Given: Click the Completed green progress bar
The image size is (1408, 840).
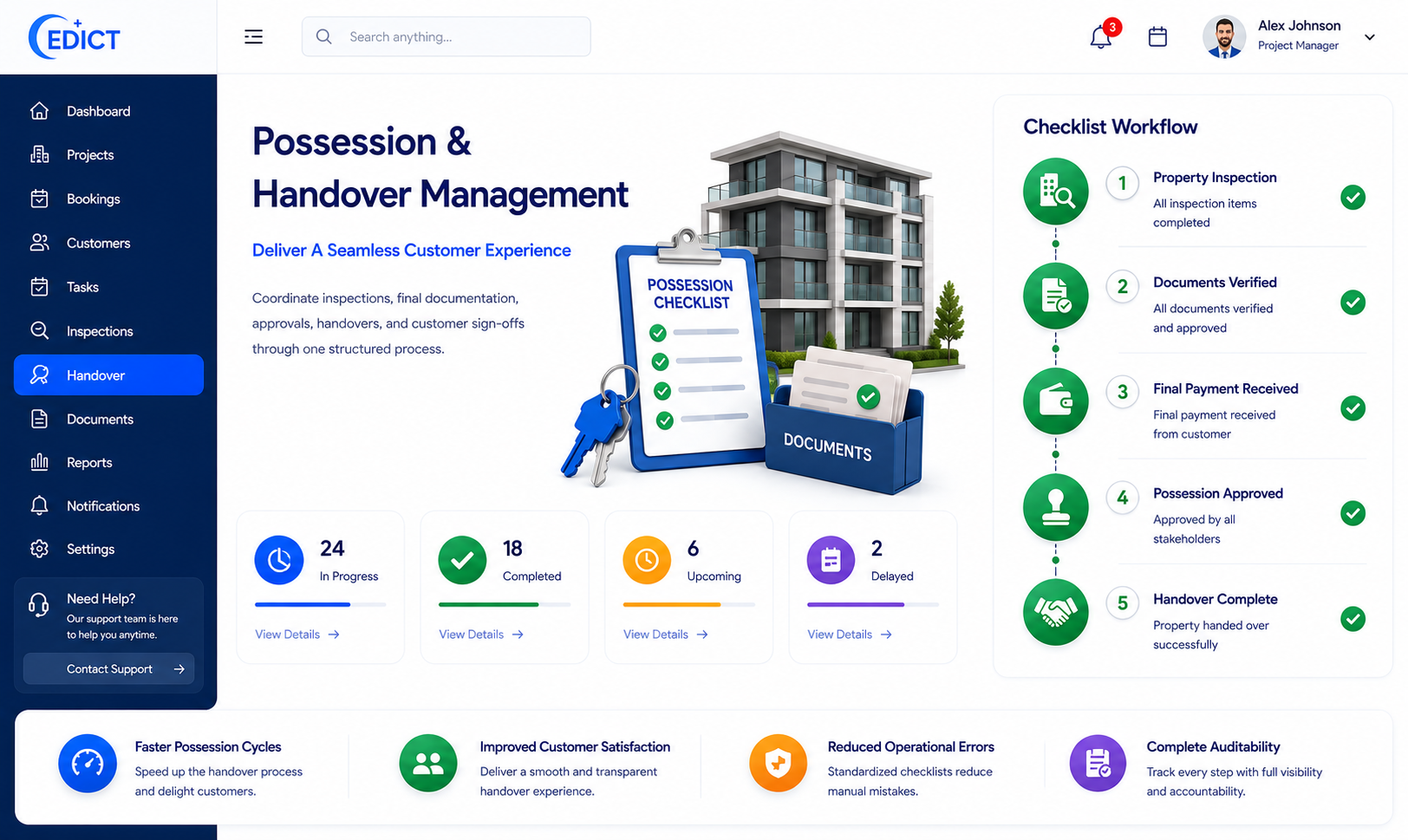Looking at the screenshot, I should pyautogui.click(x=488, y=604).
